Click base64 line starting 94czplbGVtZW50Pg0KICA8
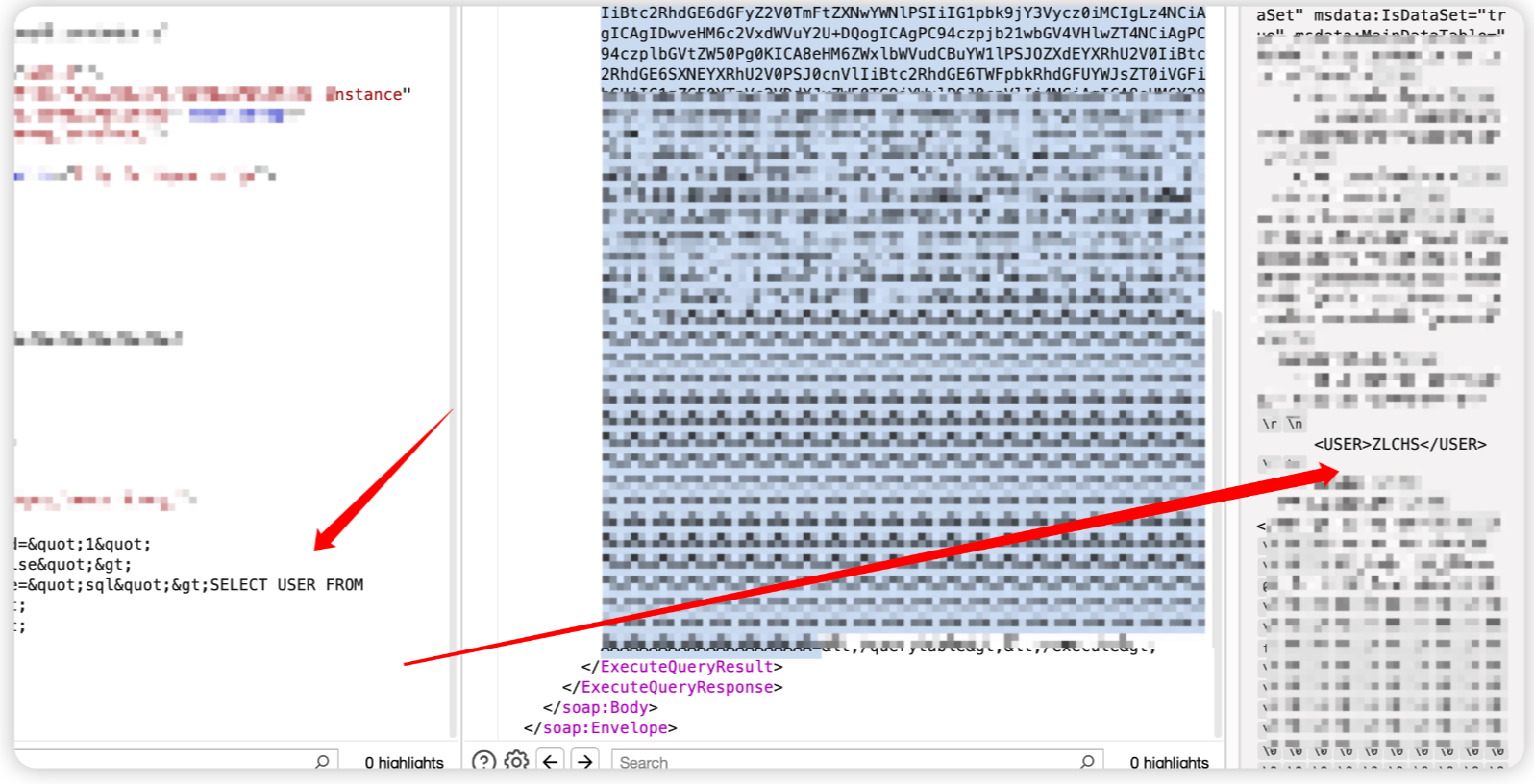 click(903, 53)
